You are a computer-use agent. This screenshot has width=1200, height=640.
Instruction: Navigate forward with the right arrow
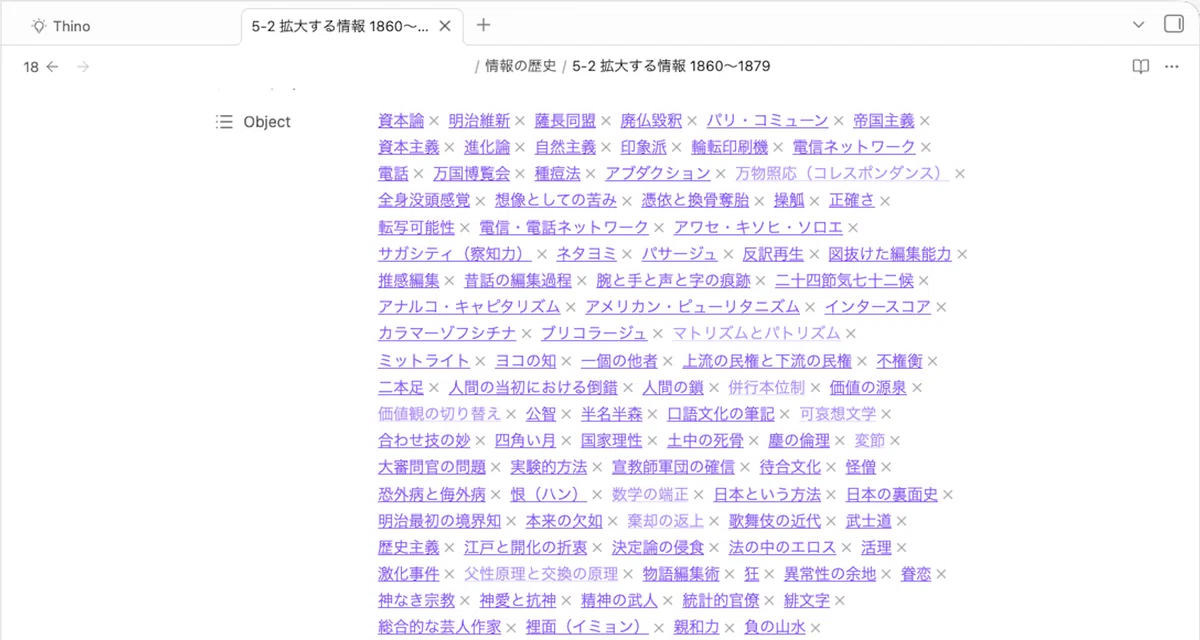83,67
